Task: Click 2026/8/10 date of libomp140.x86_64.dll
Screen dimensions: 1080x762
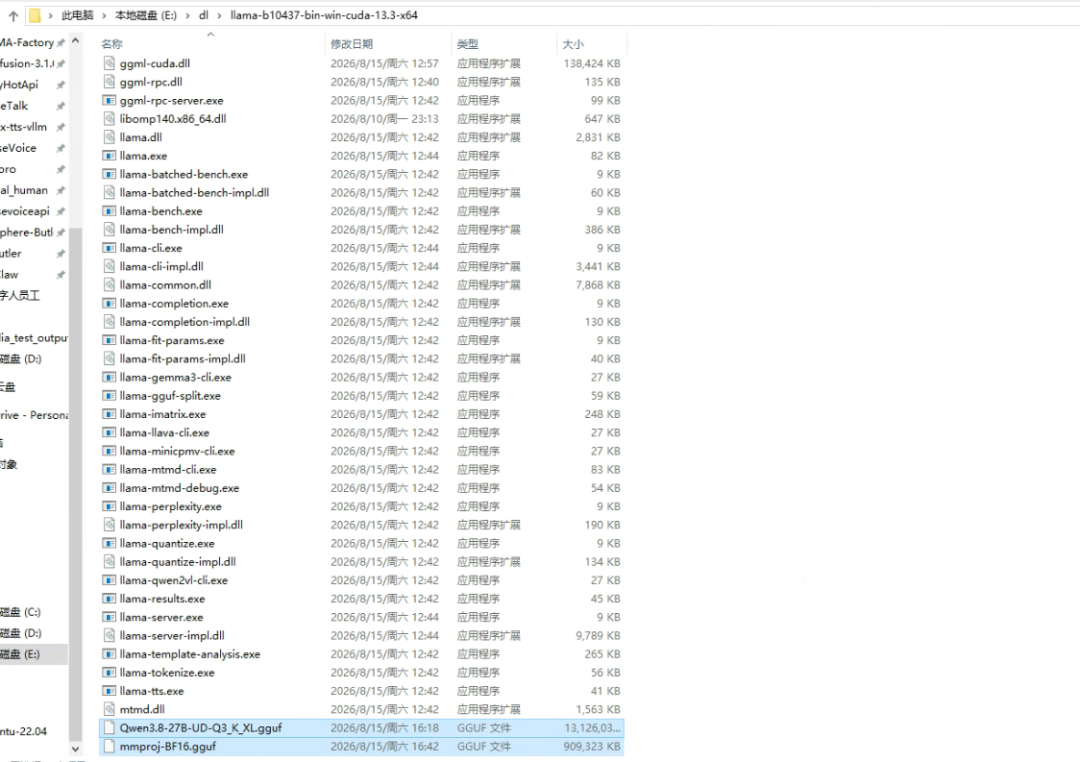Action: click(x=384, y=119)
